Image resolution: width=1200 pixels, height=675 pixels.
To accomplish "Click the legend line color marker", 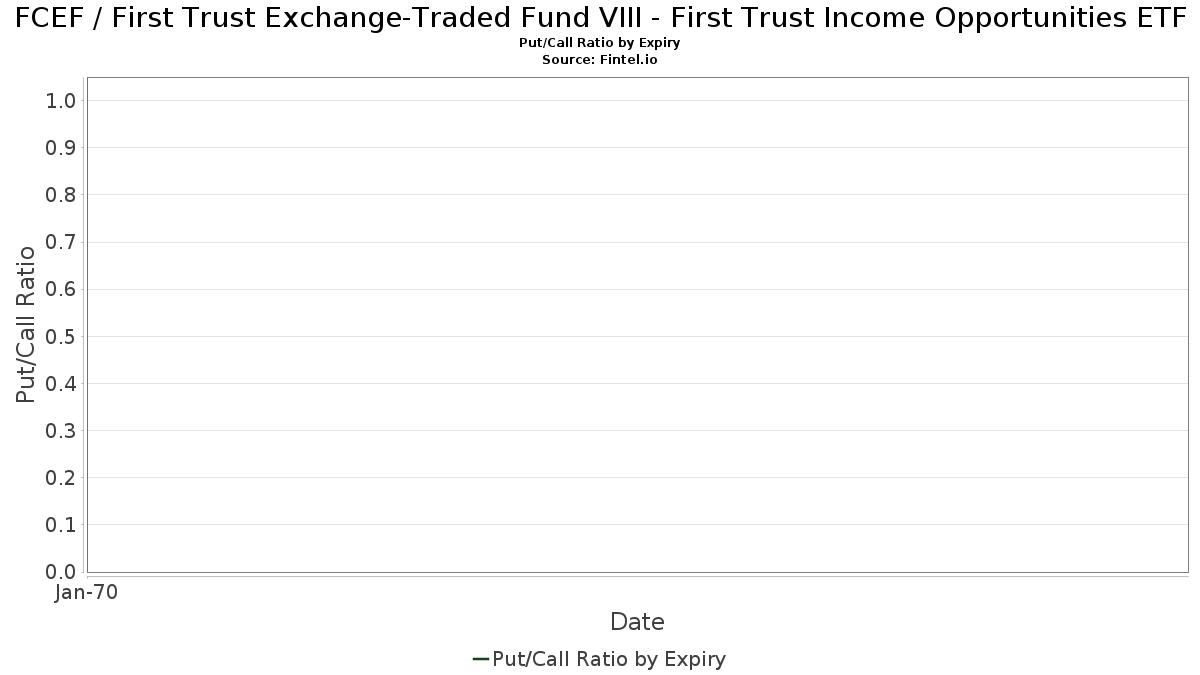I will (480, 659).
